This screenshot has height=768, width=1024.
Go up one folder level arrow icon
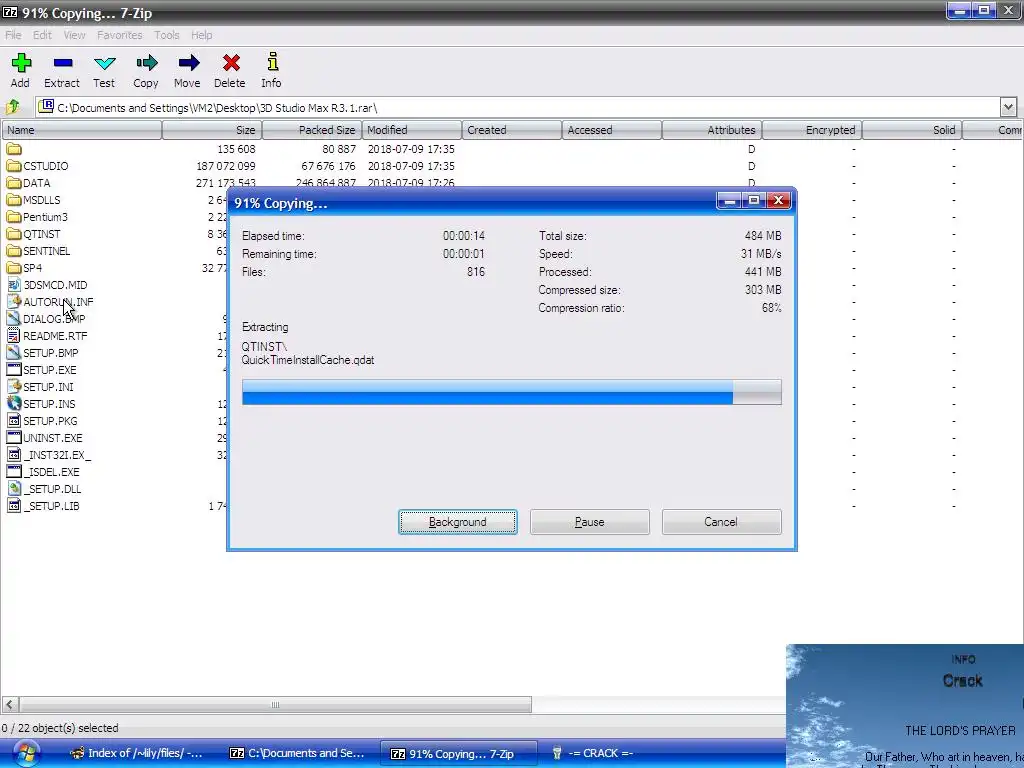(x=13, y=106)
